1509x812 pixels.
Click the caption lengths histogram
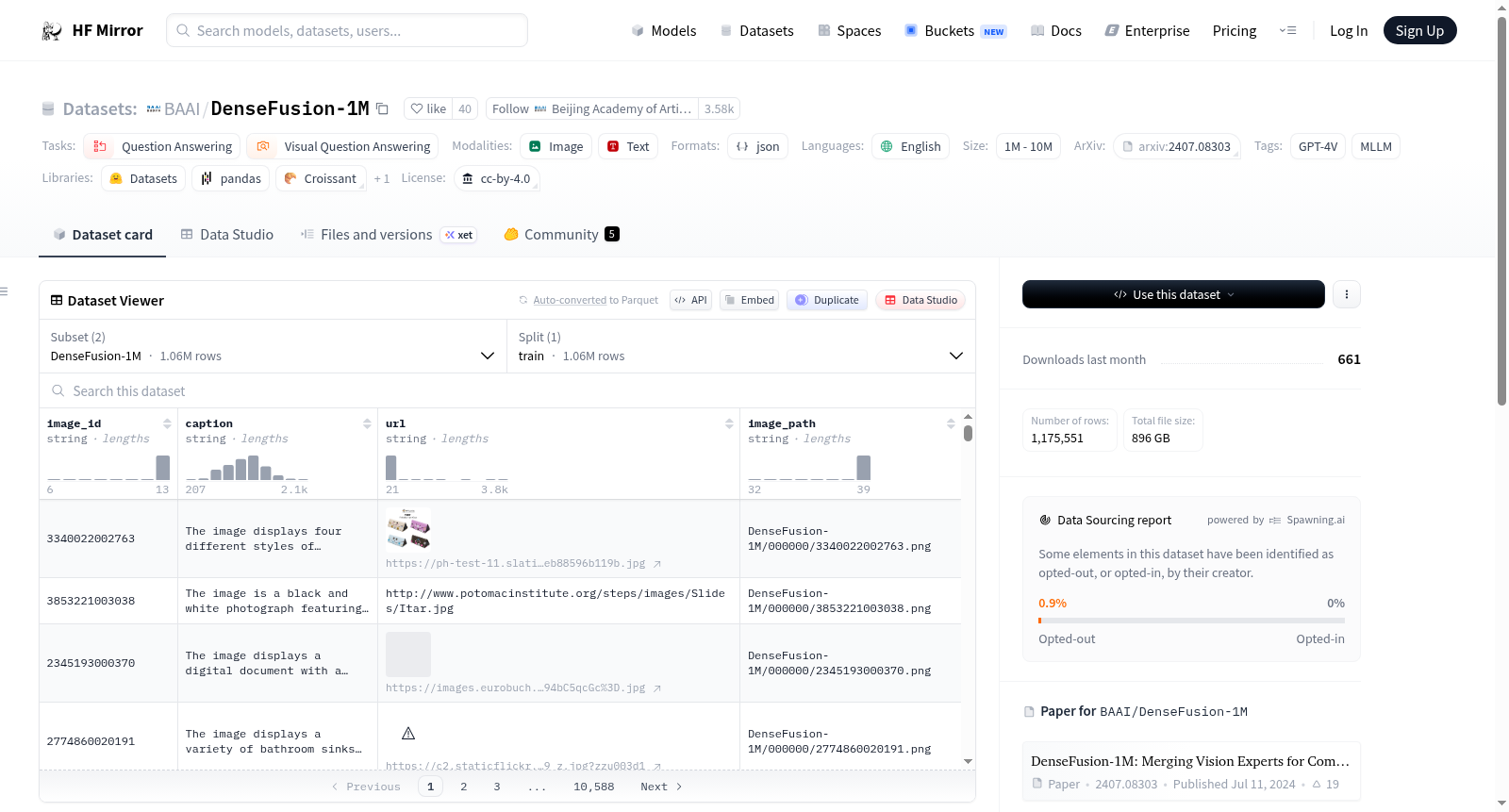[246, 468]
